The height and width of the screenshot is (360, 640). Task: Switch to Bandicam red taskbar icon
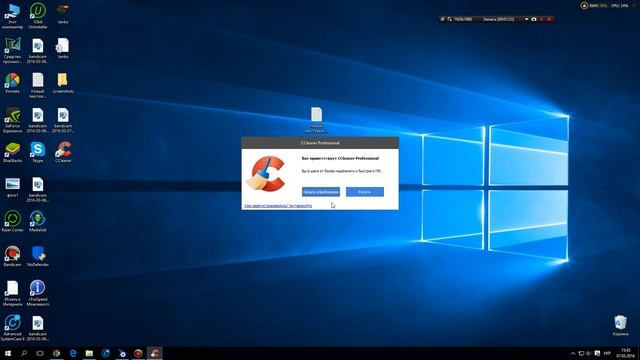pyautogui.click(x=138, y=353)
